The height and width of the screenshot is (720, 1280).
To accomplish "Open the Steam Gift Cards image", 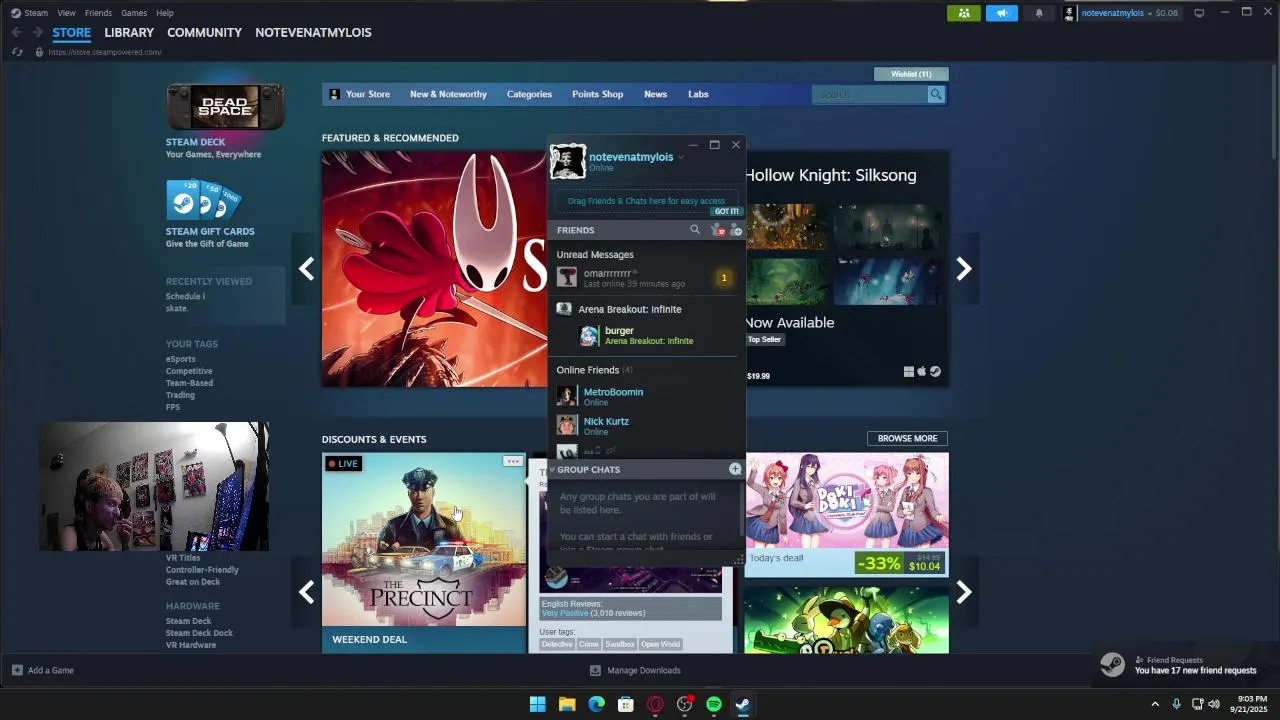I will pyautogui.click(x=204, y=200).
